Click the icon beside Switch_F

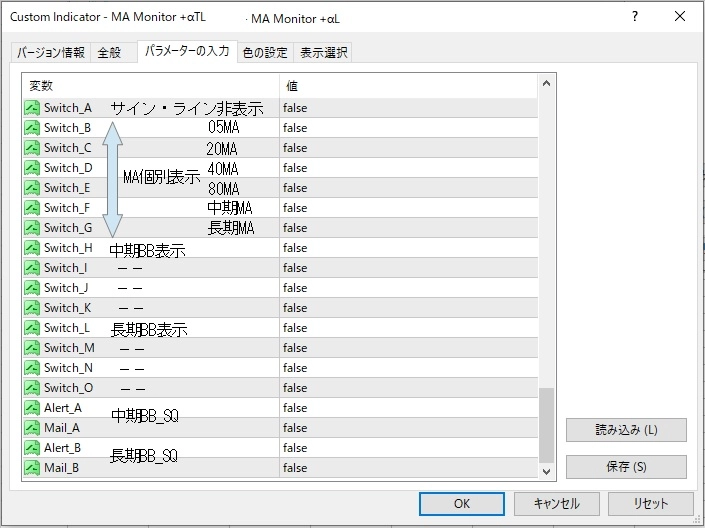pyautogui.click(x=32, y=208)
